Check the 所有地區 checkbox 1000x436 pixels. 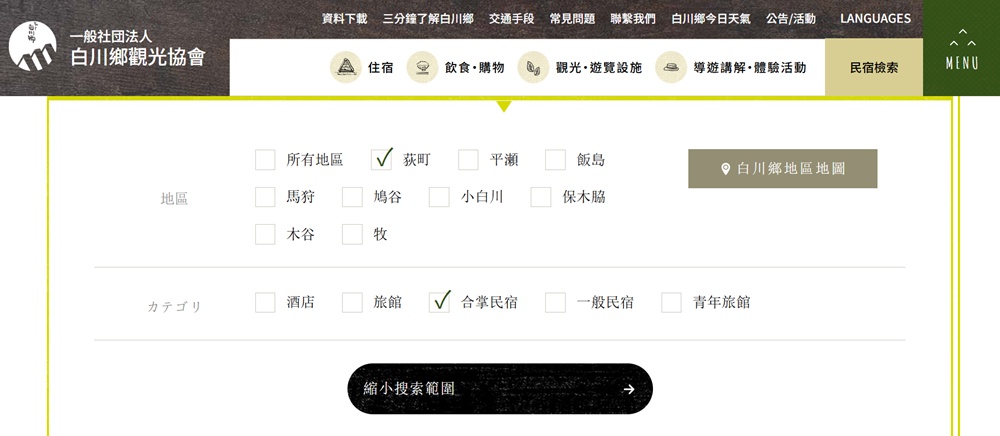coord(265,160)
